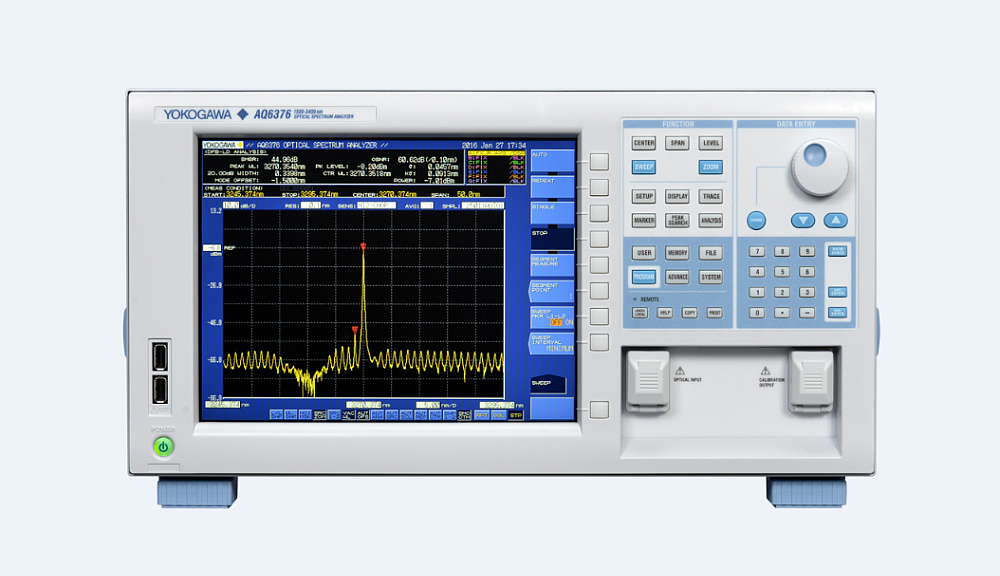Select the SINGLE sweep softkey

(x=552, y=213)
